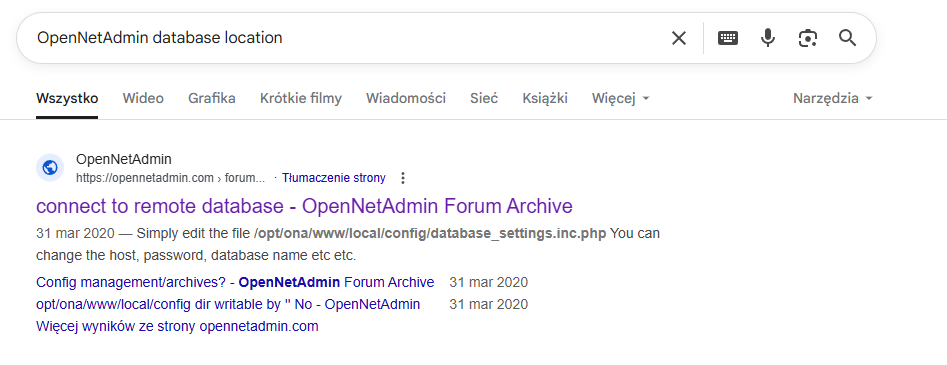Screen dimensions: 947x365
Task: Switch to the Grafika tab
Action: [211, 98]
